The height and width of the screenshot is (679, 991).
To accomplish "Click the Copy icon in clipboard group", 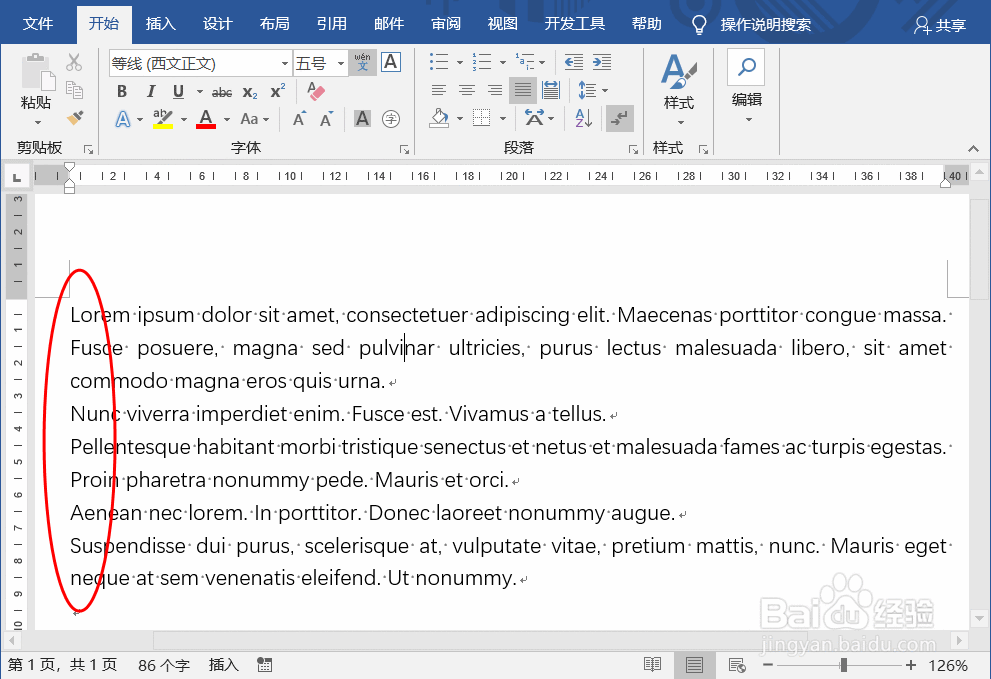I will click(x=74, y=90).
